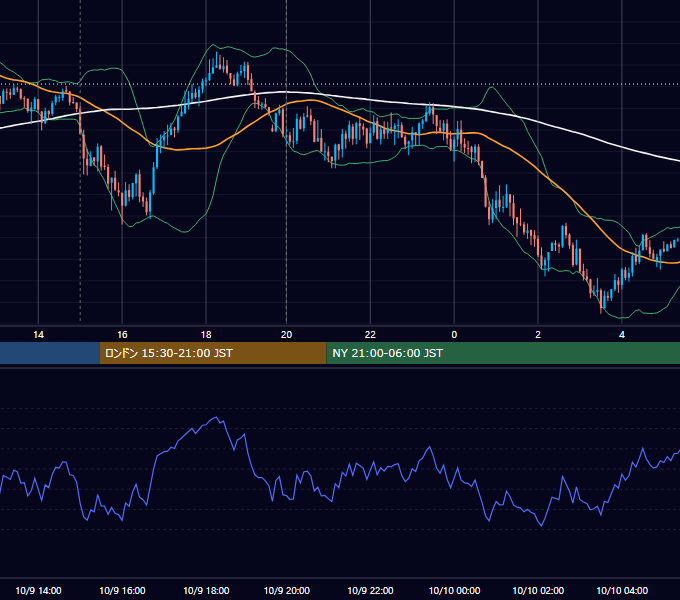This screenshot has height=600, width=680.
Task: Click the 10/10 04:00 time label
Action: point(622,590)
